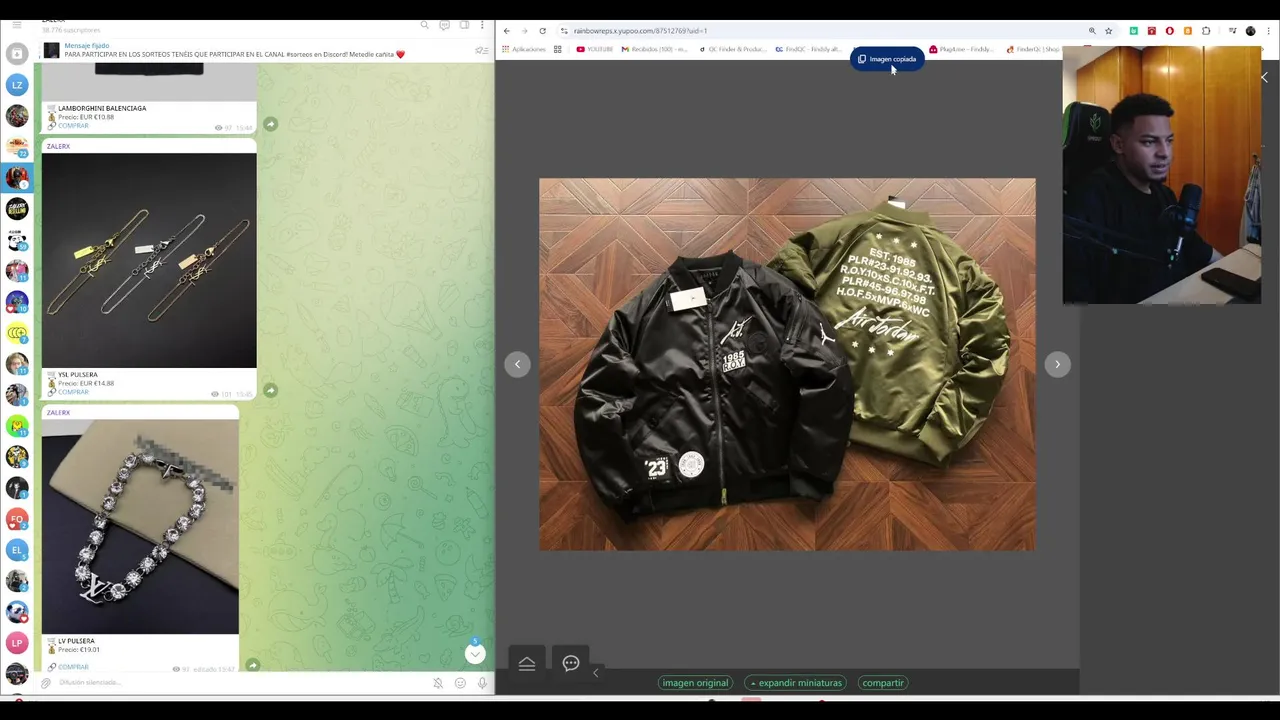Click 'compartir' button
Screen dimensions: 1280x720
[883, 683]
